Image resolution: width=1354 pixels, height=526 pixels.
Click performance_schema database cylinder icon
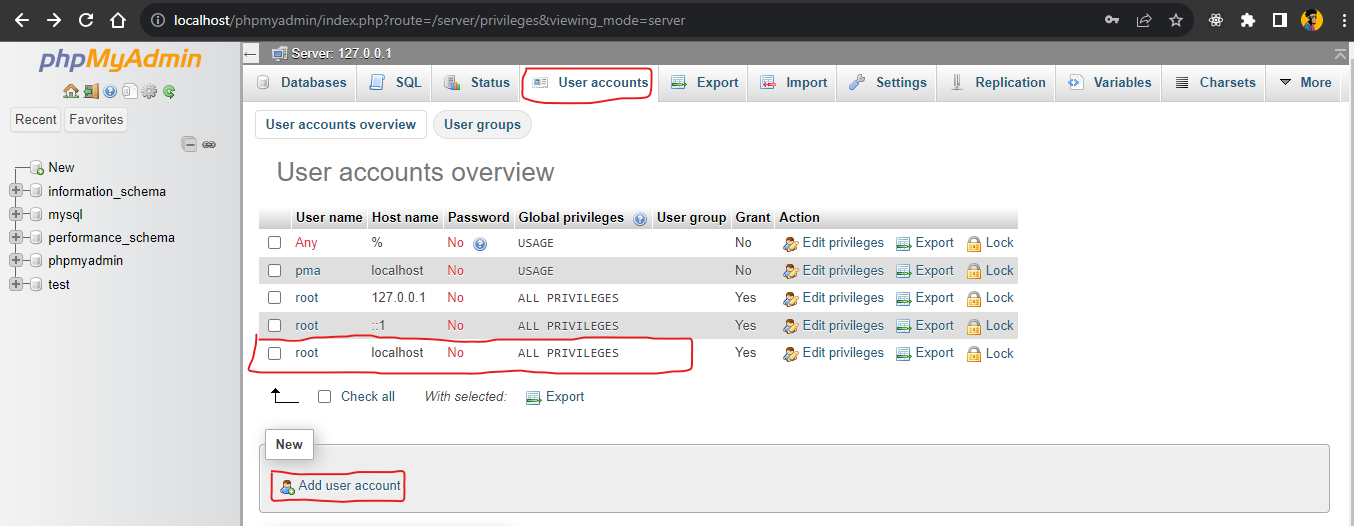point(36,238)
